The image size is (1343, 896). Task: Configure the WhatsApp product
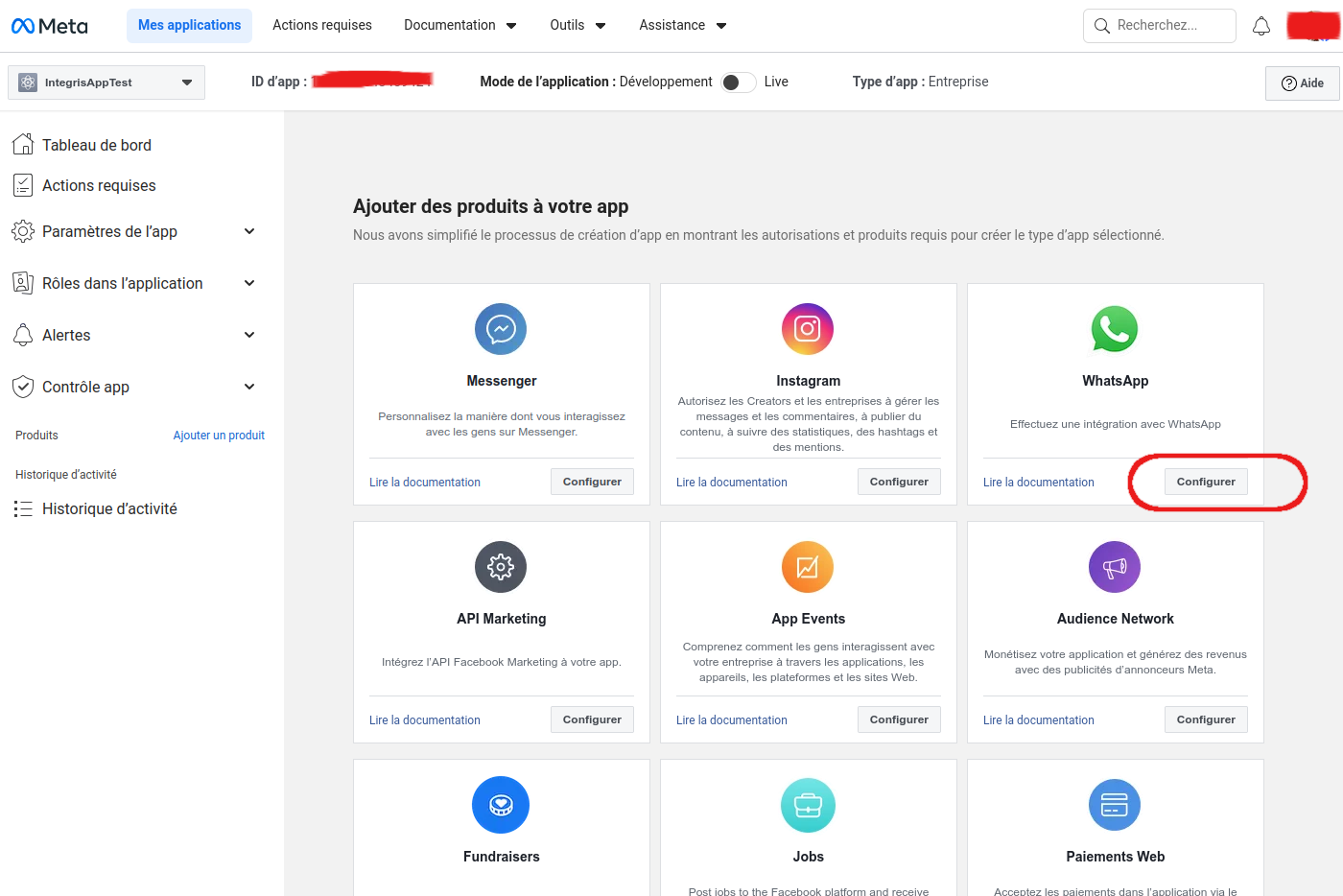point(1206,482)
